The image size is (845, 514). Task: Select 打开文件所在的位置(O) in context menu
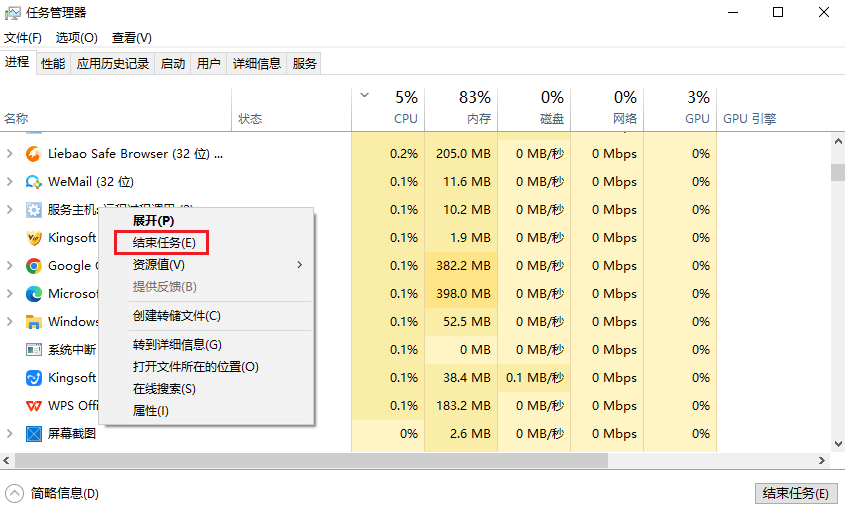pyautogui.click(x=195, y=367)
